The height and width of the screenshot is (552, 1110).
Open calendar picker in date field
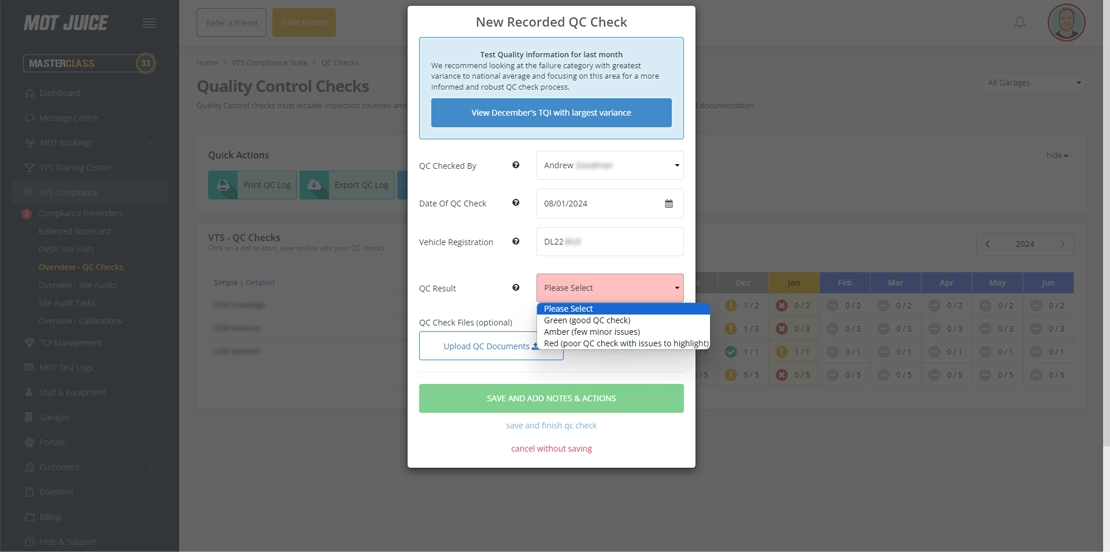[x=669, y=203]
